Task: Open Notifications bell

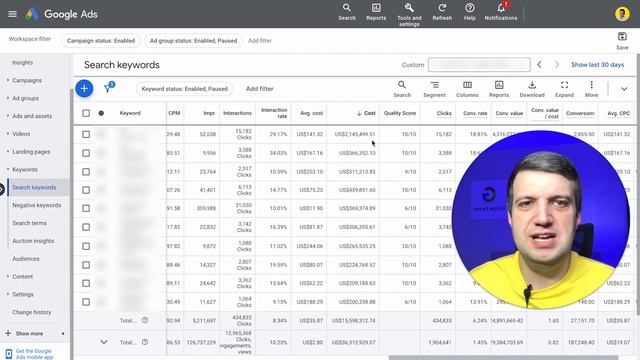Action: tap(501, 12)
